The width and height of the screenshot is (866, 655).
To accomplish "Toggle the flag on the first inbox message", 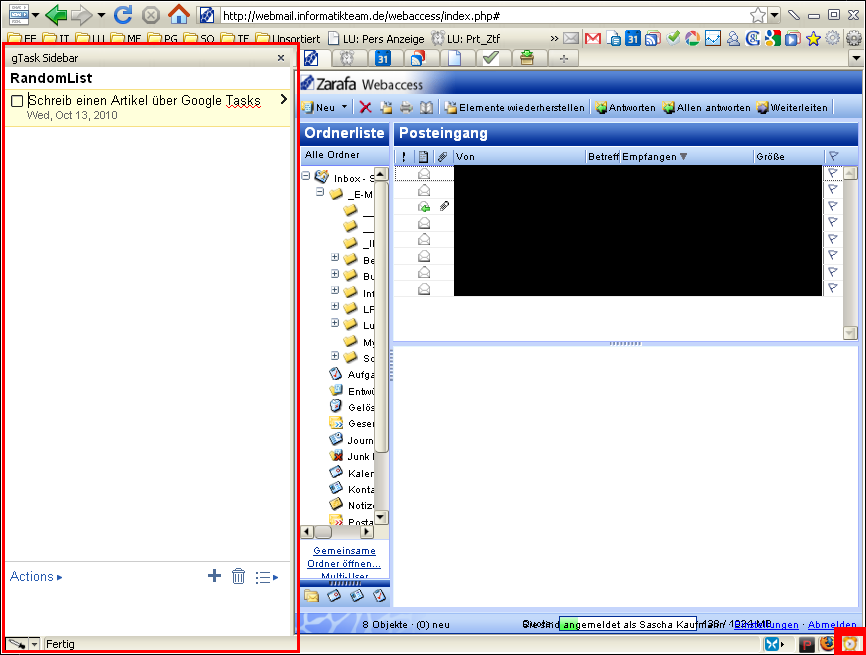I will click(833, 173).
